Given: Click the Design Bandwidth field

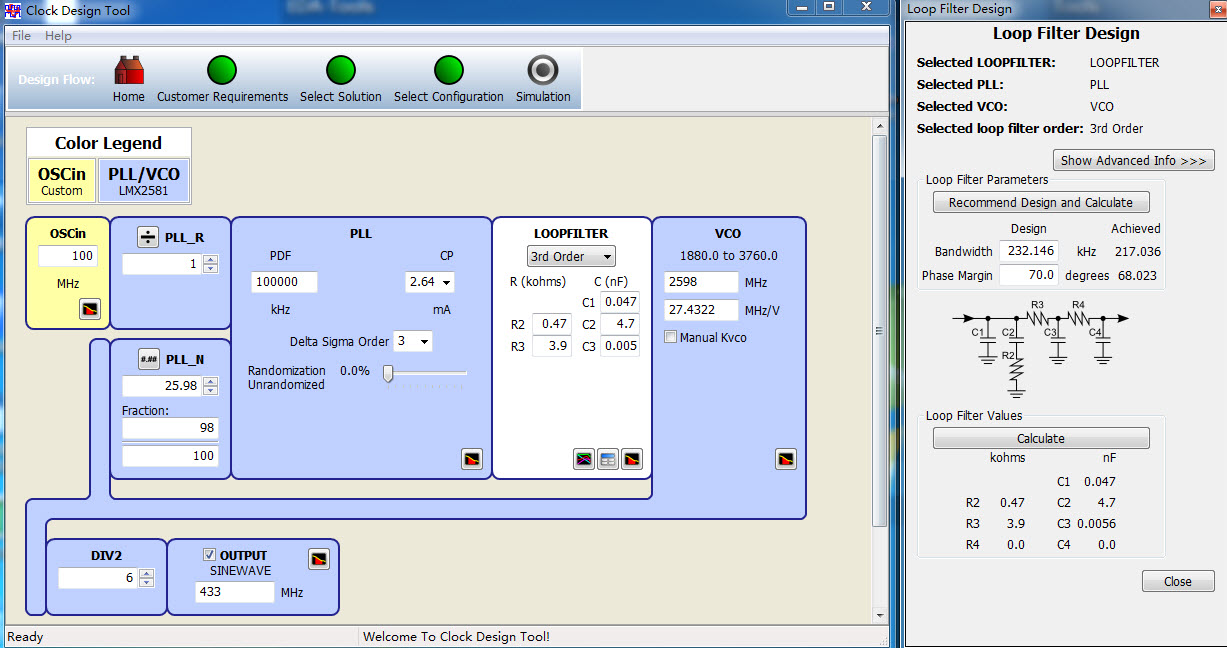Looking at the screenshot, I should (x=1028, y=251).
